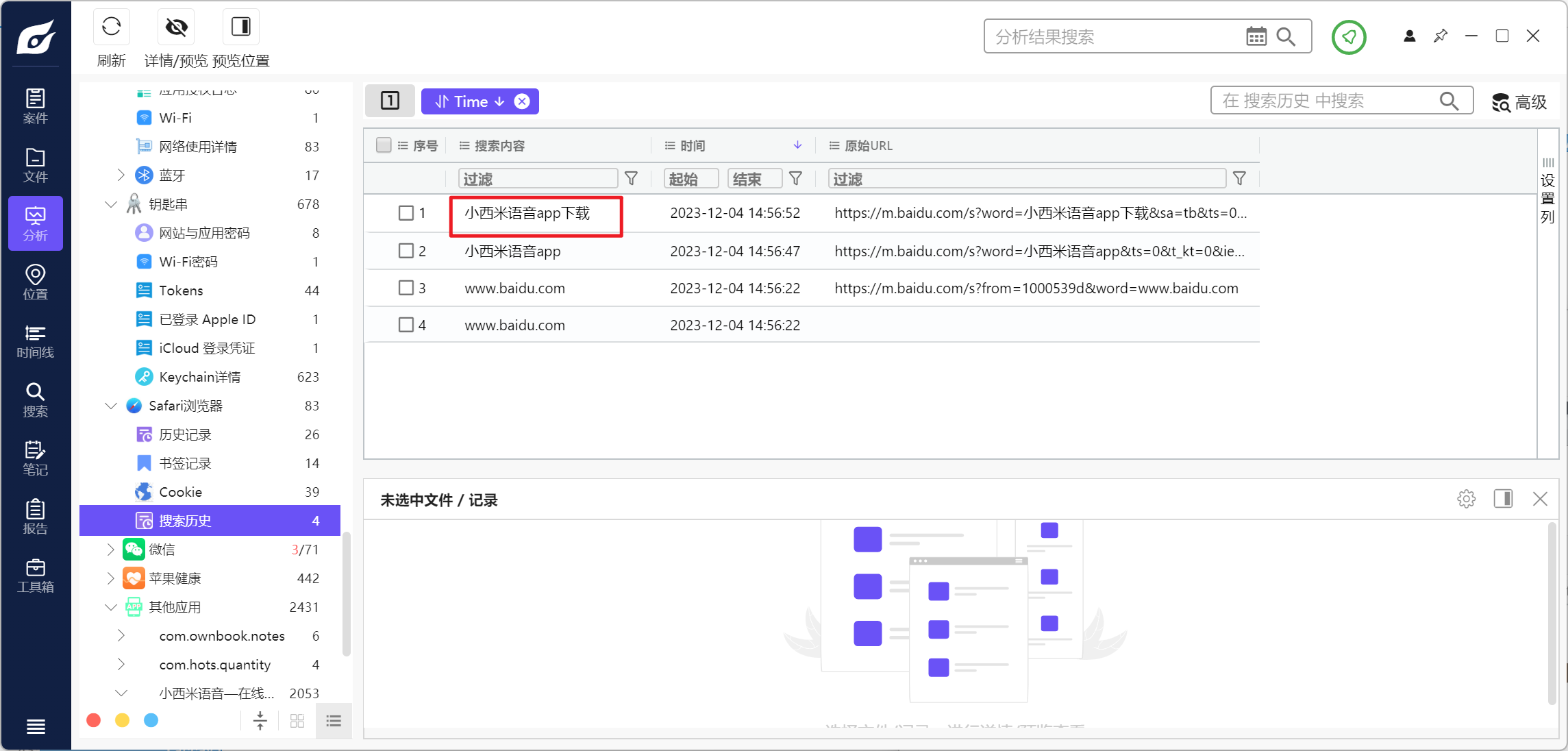Check row 2 小西米语音app checkbox
The width and height of the screenshot is (1568, 751).
406,251
